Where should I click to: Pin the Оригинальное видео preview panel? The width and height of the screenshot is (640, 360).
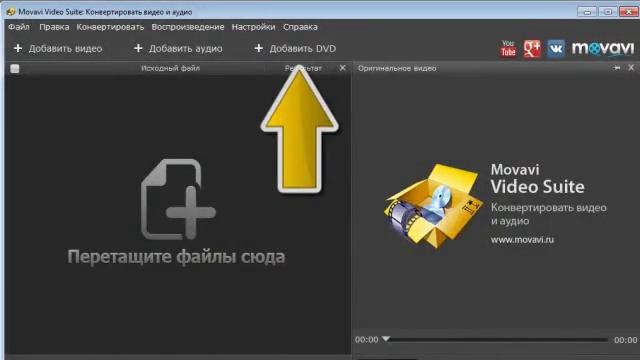pyautogui.click(x=617, y=68)
